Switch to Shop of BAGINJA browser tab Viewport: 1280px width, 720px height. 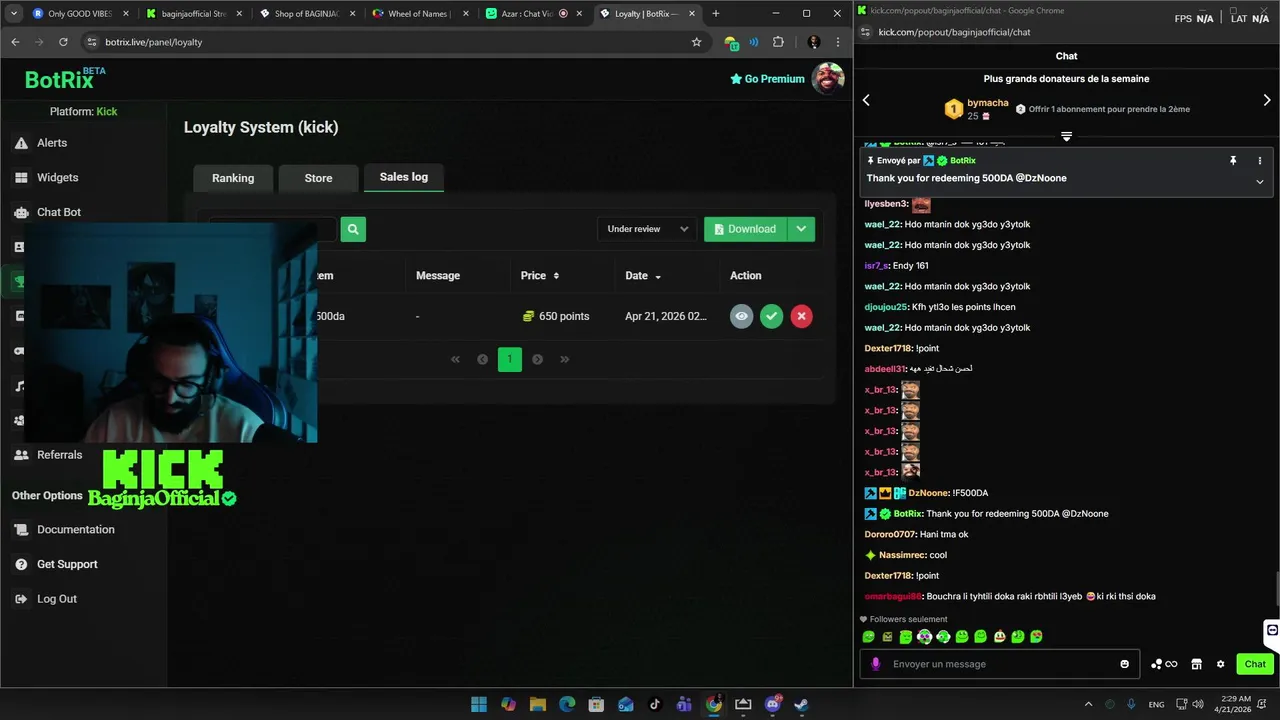coord(306,14)
